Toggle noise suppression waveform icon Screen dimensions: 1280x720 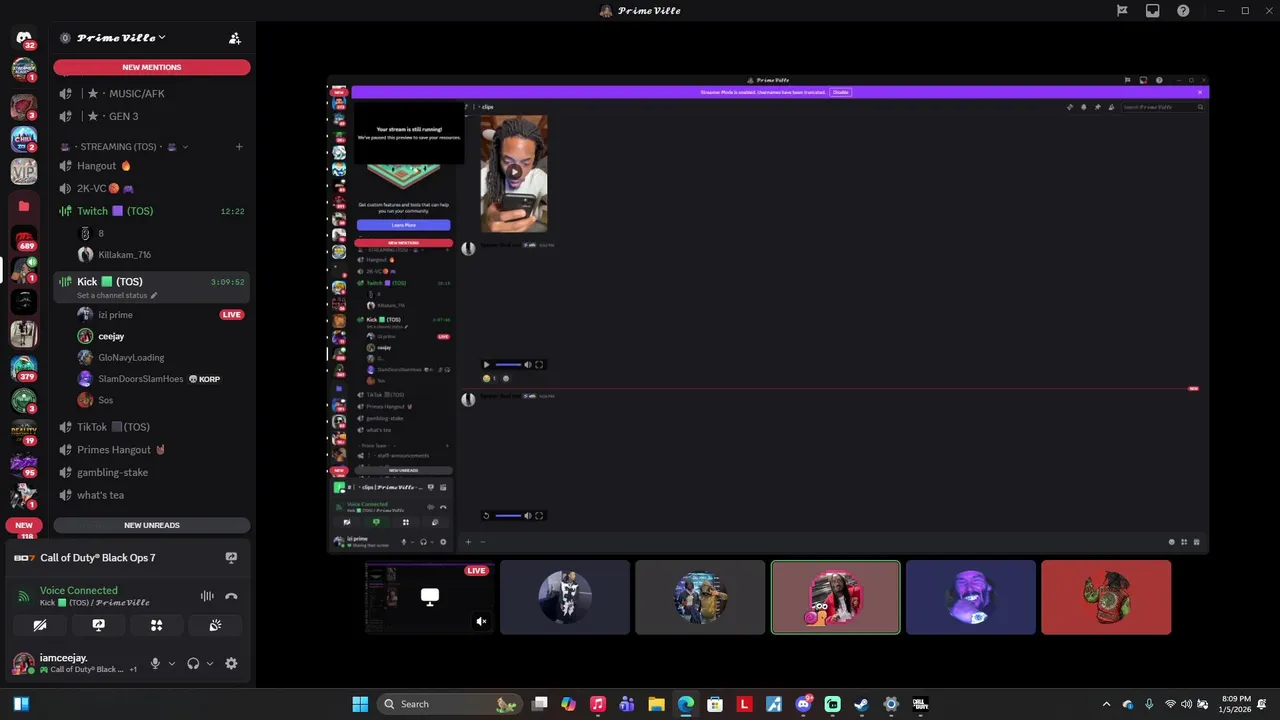pyautogui.click(x=207, y=597)
